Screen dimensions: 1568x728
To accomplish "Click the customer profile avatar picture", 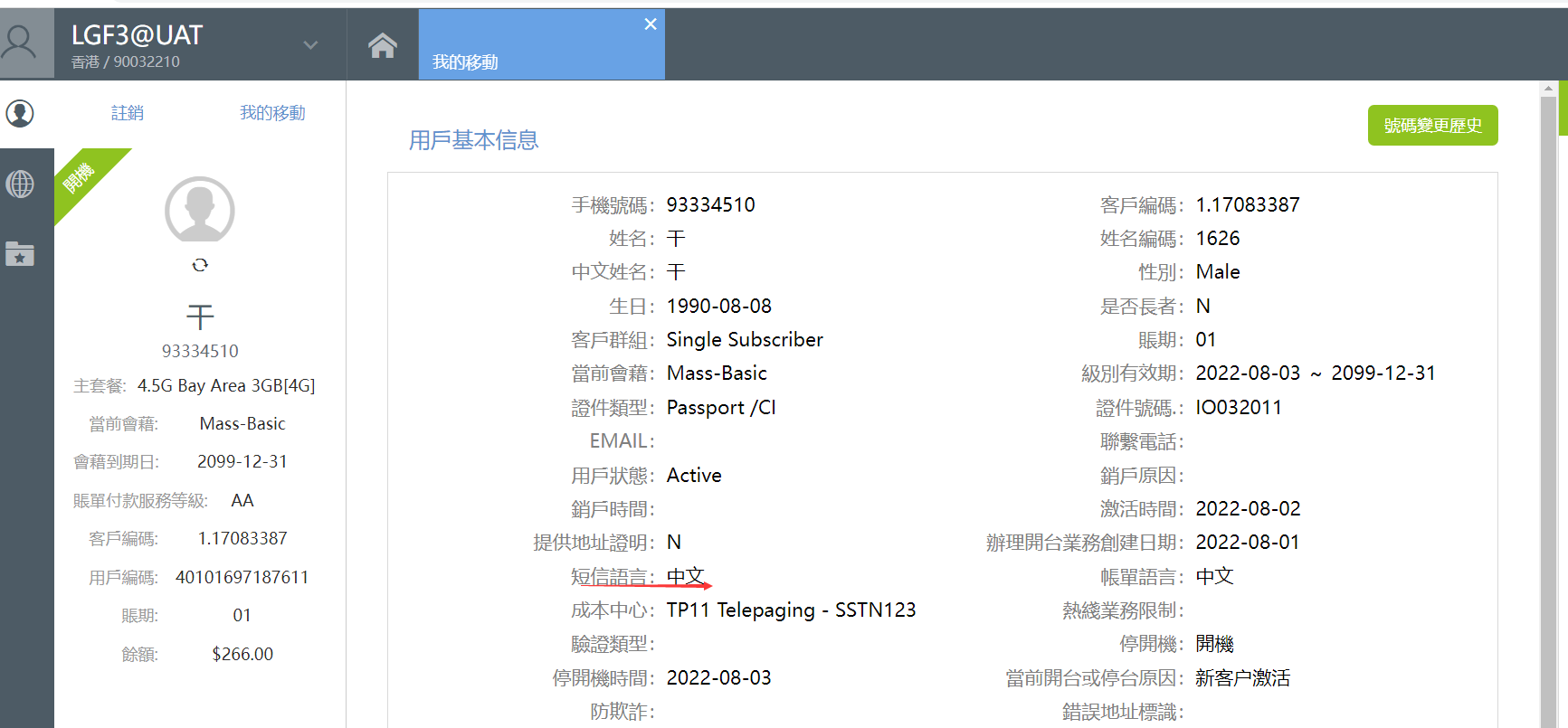I will (200, 210).
